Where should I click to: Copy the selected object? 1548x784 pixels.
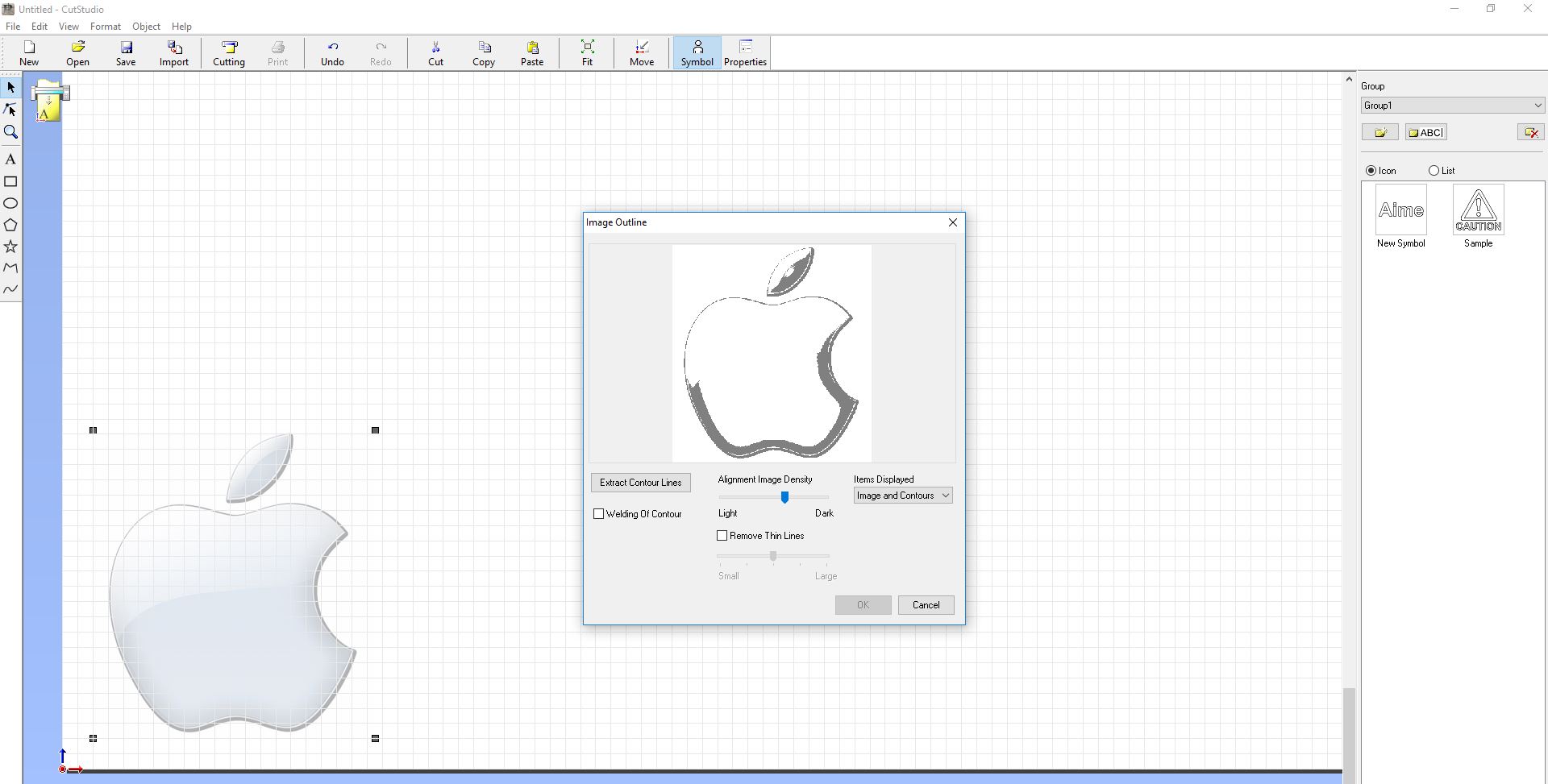[x=484, y=53]
